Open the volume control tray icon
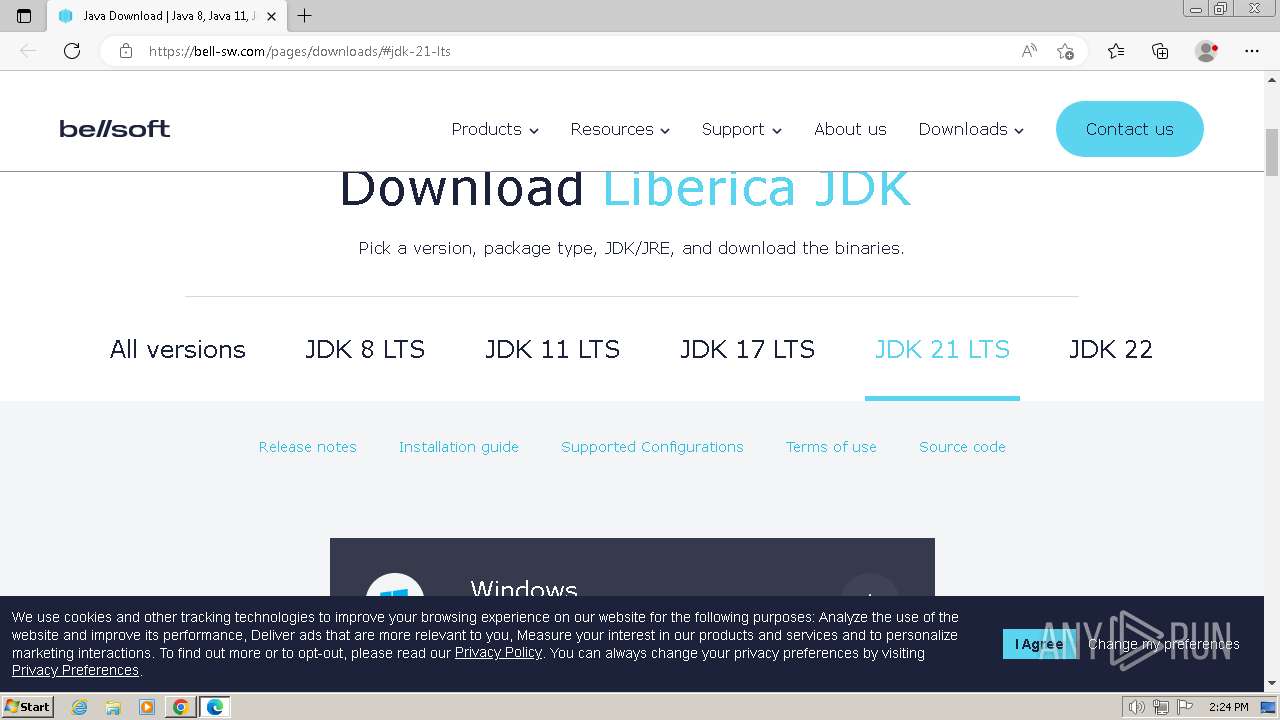Screen dimensions: 1280x720 coord(1137,707)
